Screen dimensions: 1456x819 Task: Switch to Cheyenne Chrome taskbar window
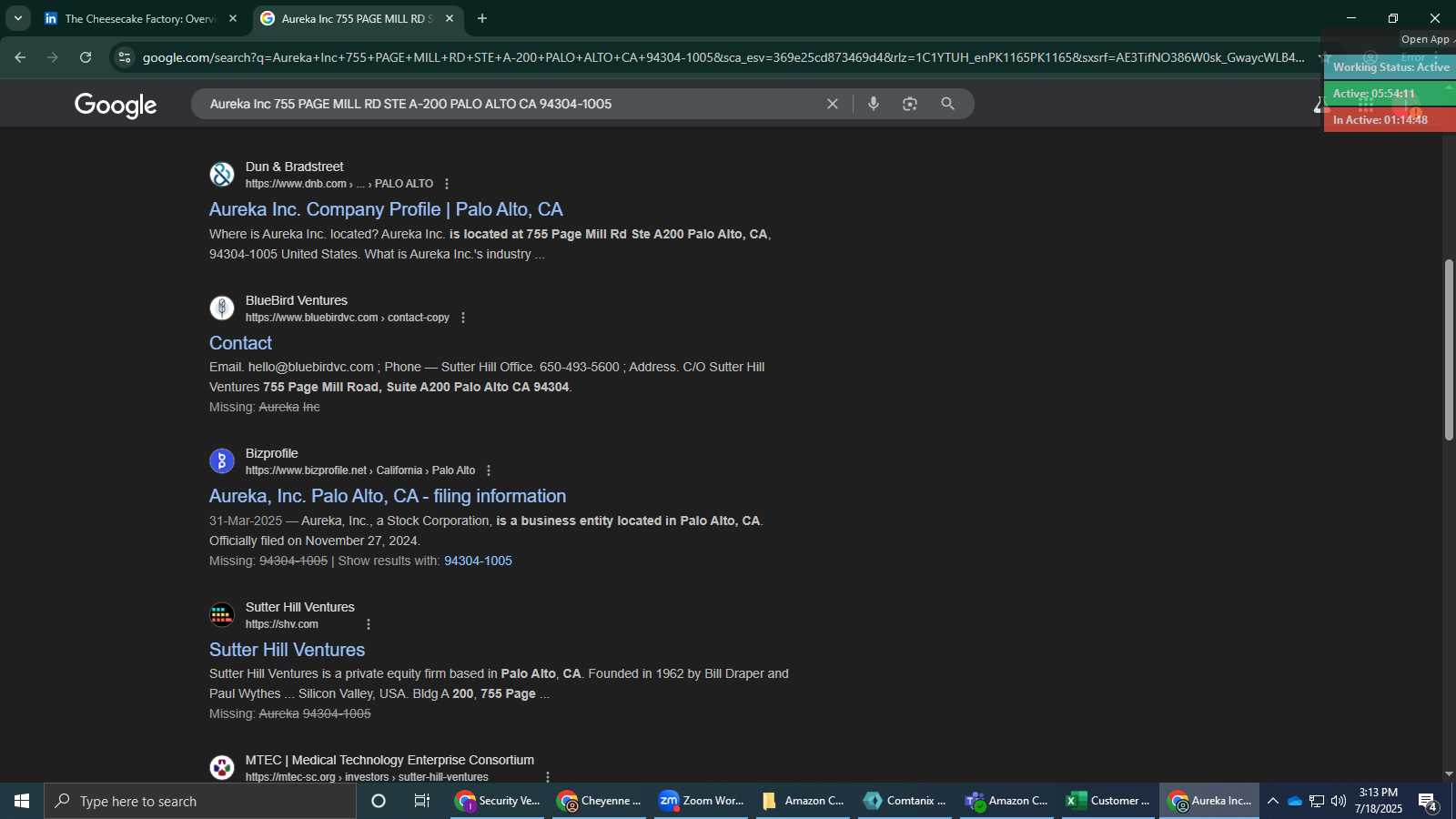pos(600,801)
